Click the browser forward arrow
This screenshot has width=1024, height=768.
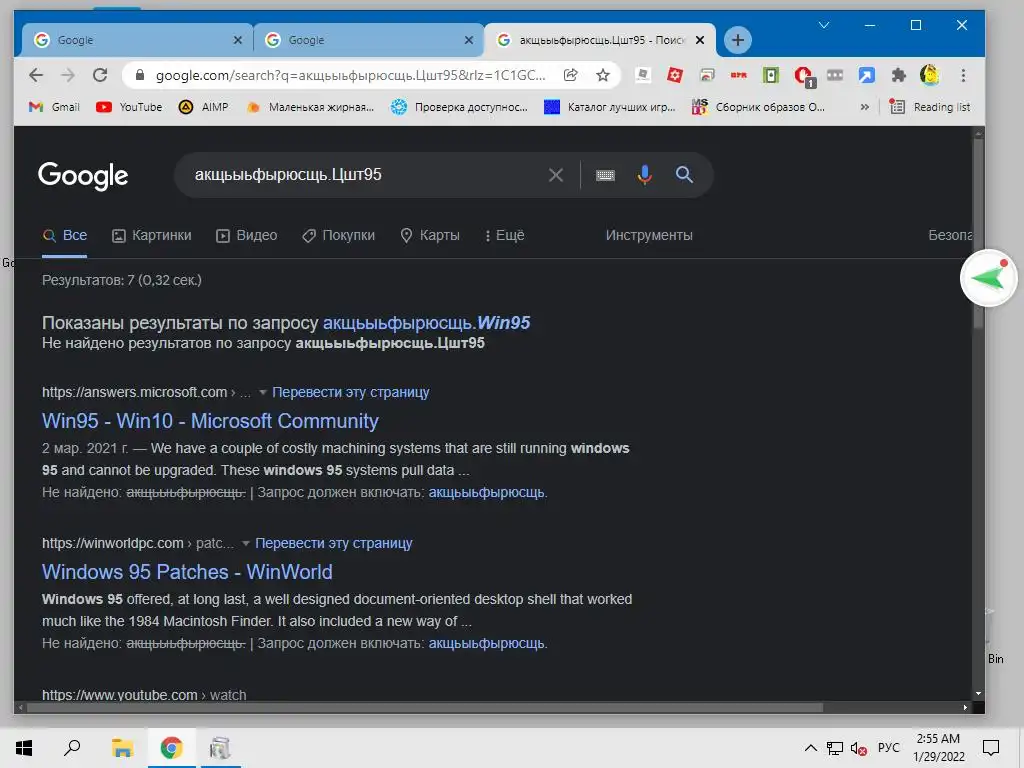pyautogui.click(x=68, y=75)
